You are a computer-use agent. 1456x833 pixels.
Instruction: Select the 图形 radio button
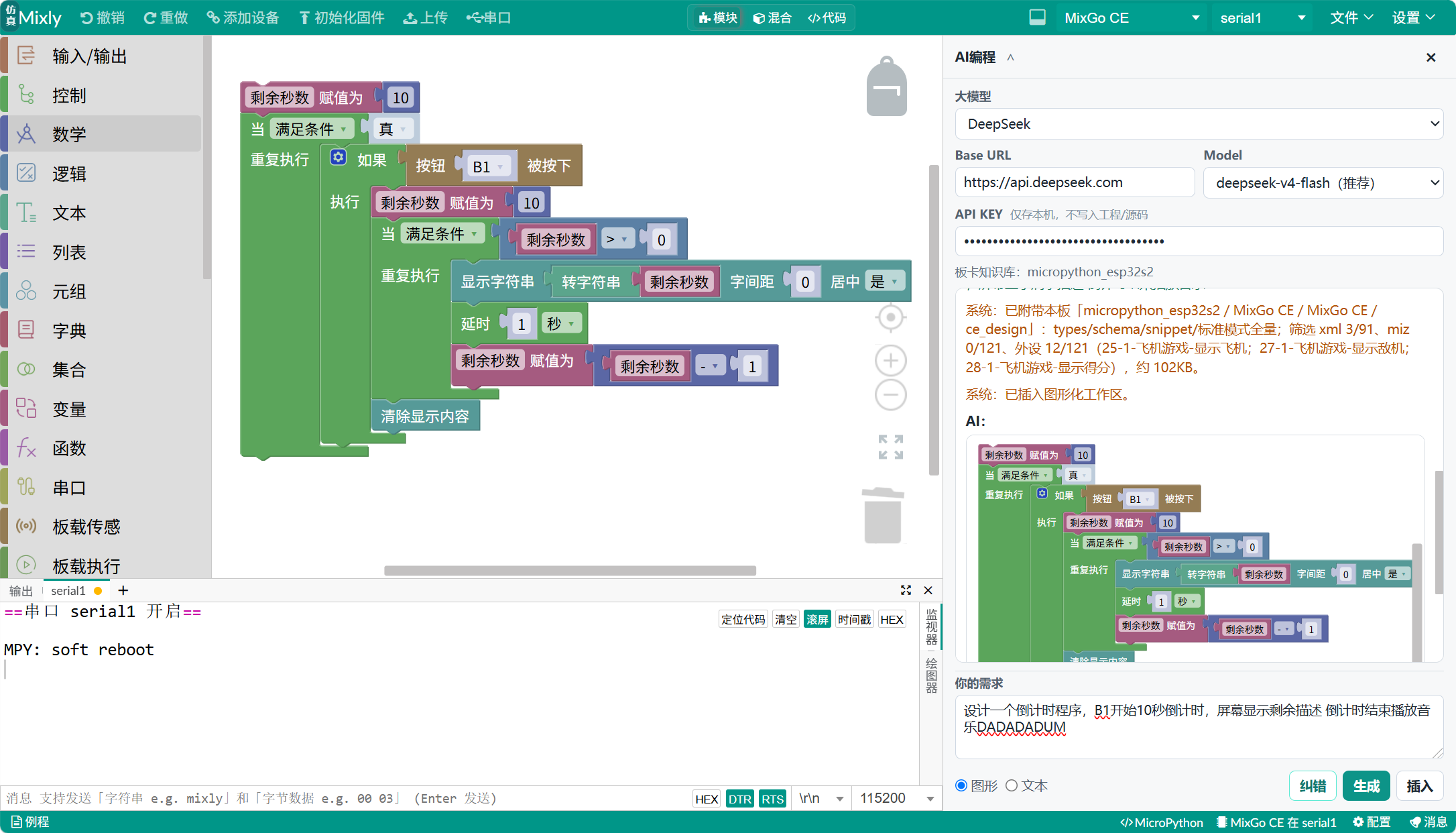coord(961,785)
